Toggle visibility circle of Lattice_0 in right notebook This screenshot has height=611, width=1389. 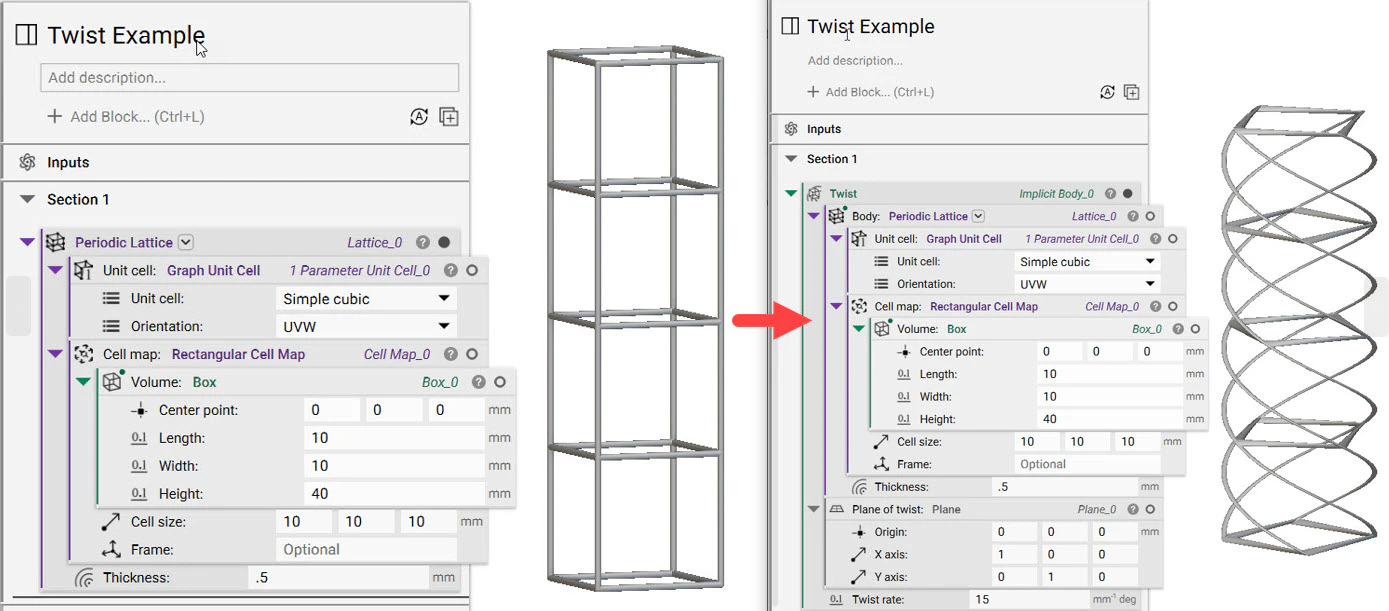pyautogui.click(x=1150, y=216)
